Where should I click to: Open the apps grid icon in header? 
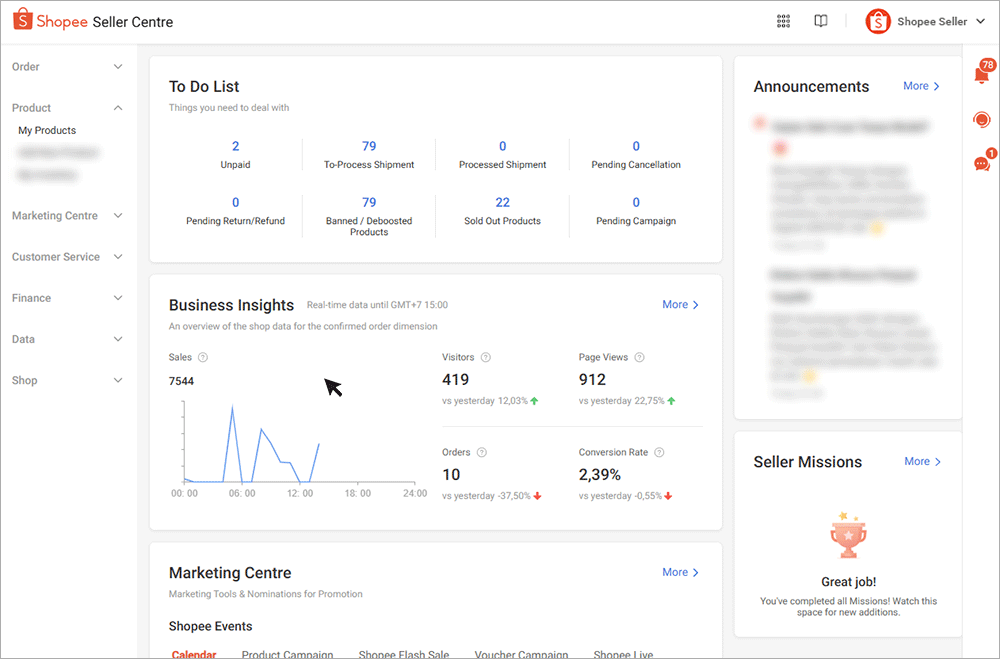pyautogui.click(x=783, y=21)
